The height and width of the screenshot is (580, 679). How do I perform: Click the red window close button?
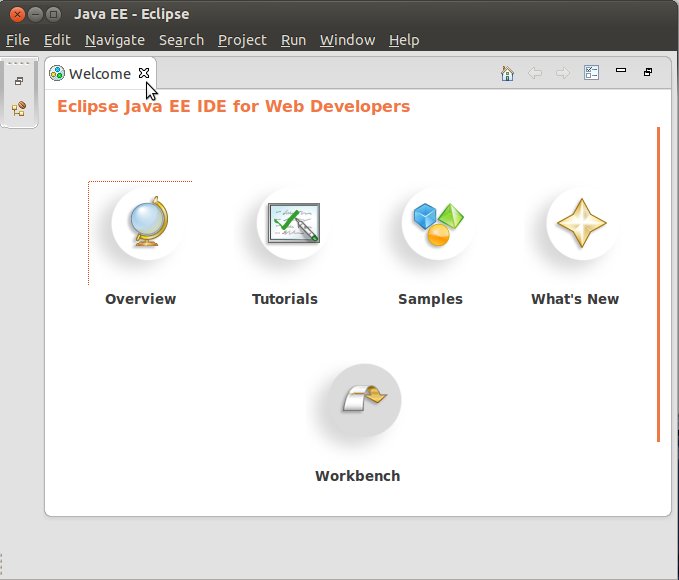(17, 14)
